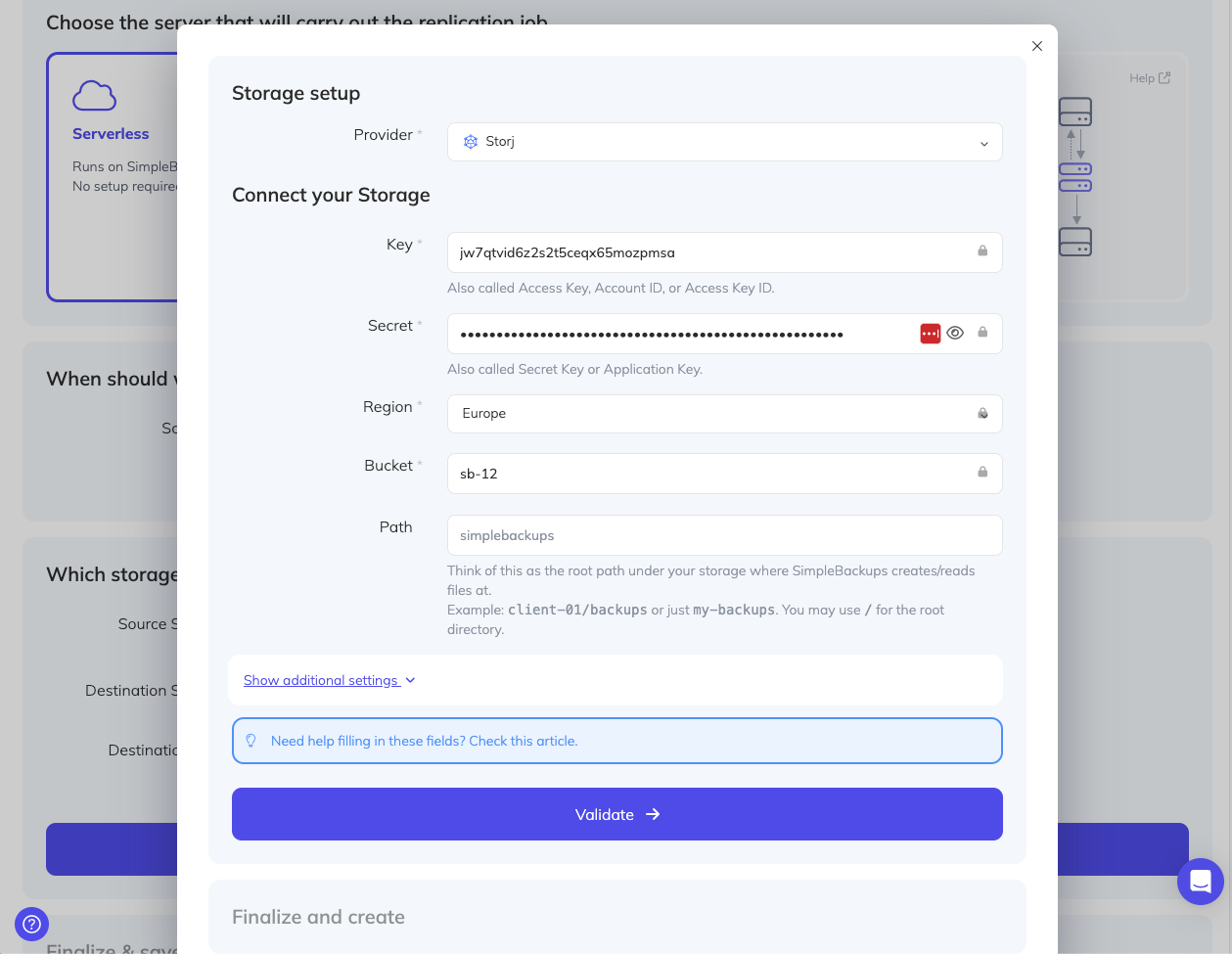
Task: Click the Storj provider logo icon
Action: point(470,142)
